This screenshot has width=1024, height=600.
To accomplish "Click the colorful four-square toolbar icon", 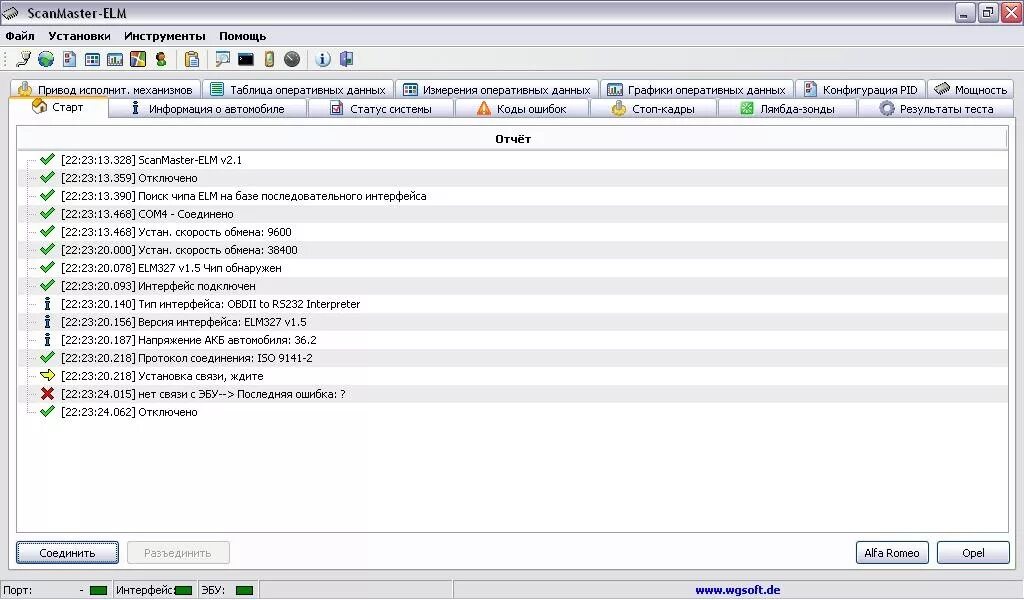I will pyautogui.click(x=138, y=59).
